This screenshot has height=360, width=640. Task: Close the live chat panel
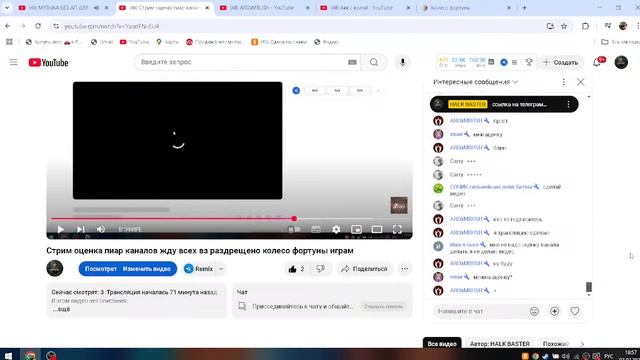pos(580,82)
